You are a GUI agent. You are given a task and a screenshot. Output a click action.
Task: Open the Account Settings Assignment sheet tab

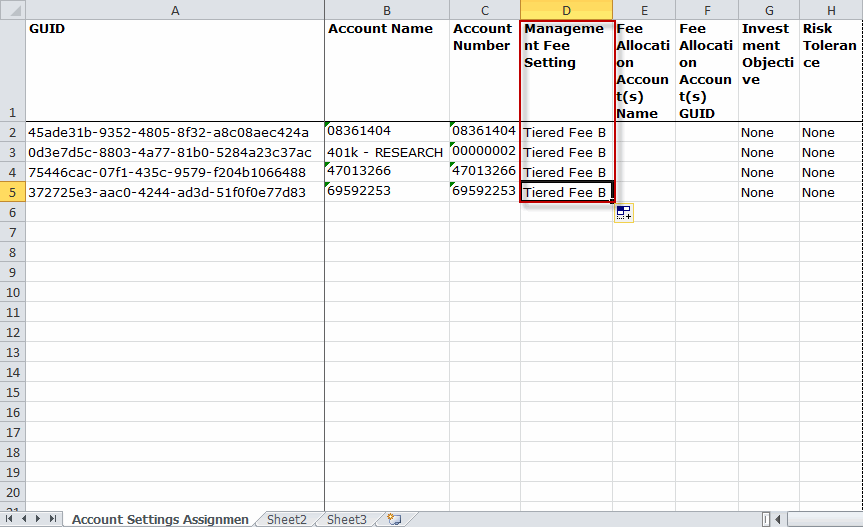coord(160,519)
